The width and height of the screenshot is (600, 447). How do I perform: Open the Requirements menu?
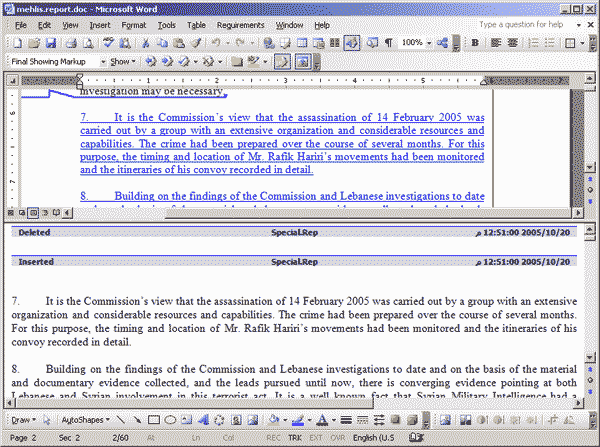pyautogui.click(x=240, y=23)
